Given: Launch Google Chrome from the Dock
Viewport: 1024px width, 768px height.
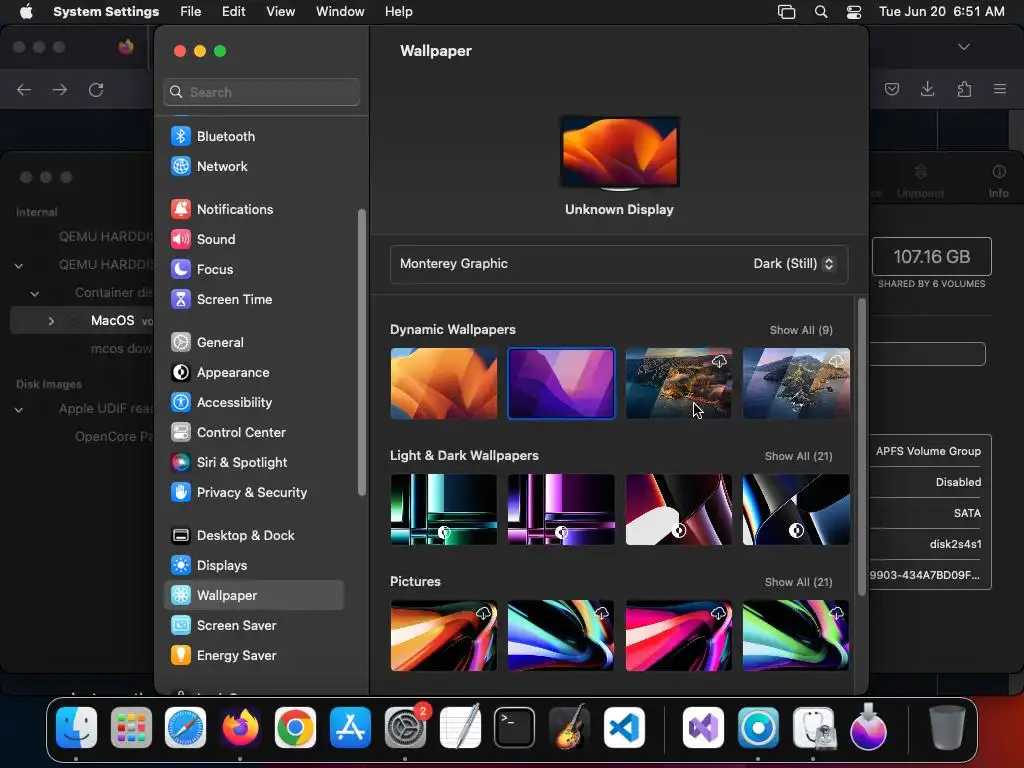Looking at the screenshot, I should pyautogui.click(x=295, y=728).
